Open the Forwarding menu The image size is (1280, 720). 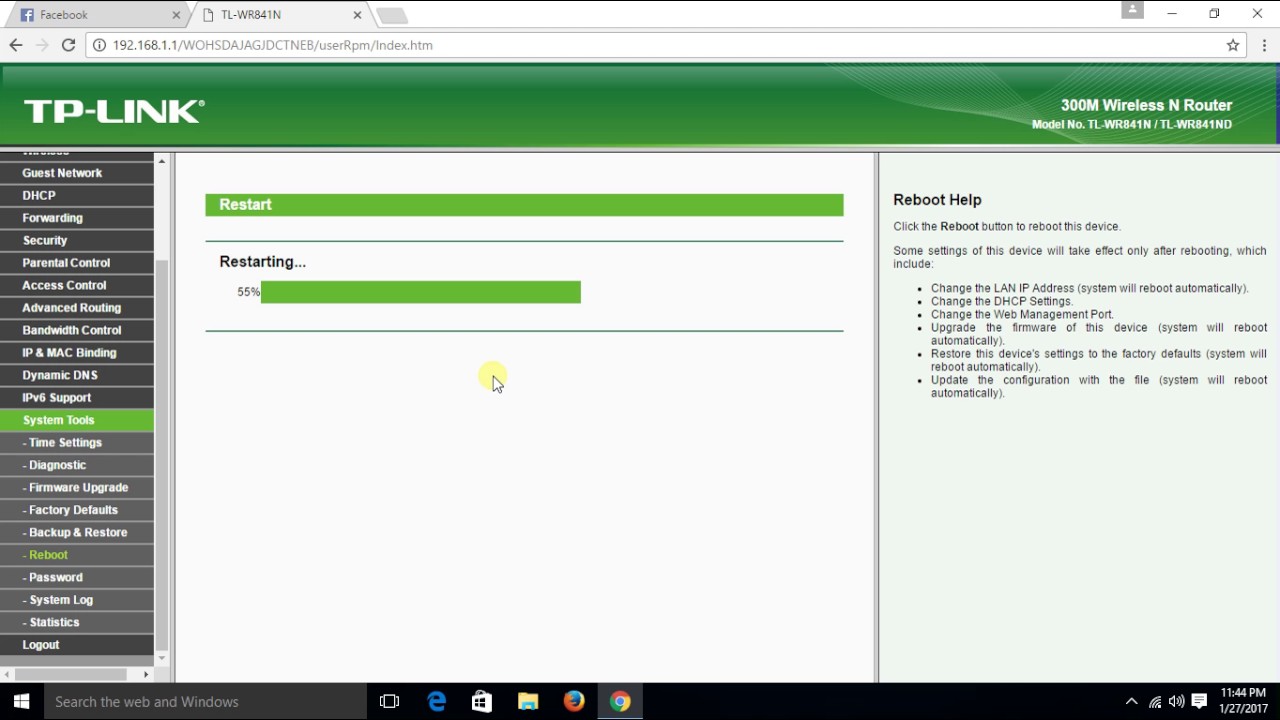coord(77,218)
